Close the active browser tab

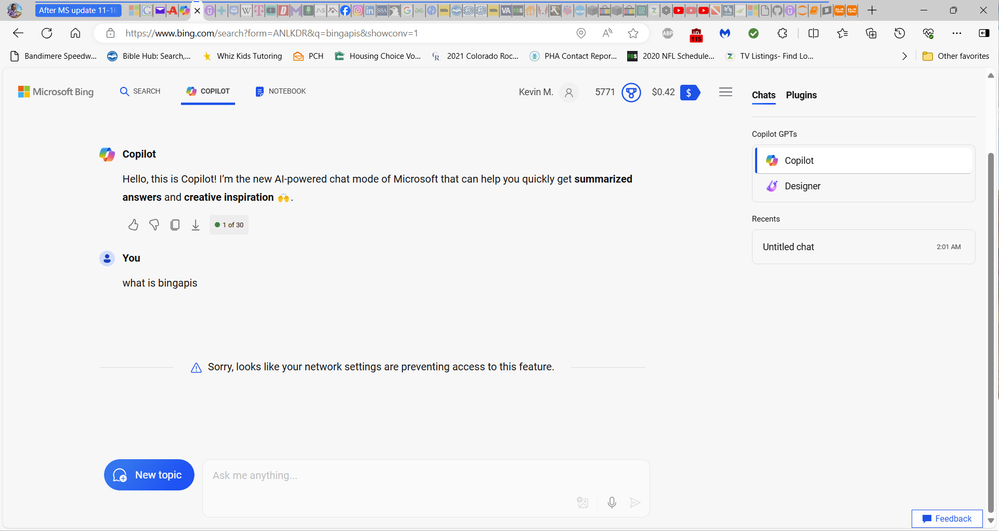point(197,10)
